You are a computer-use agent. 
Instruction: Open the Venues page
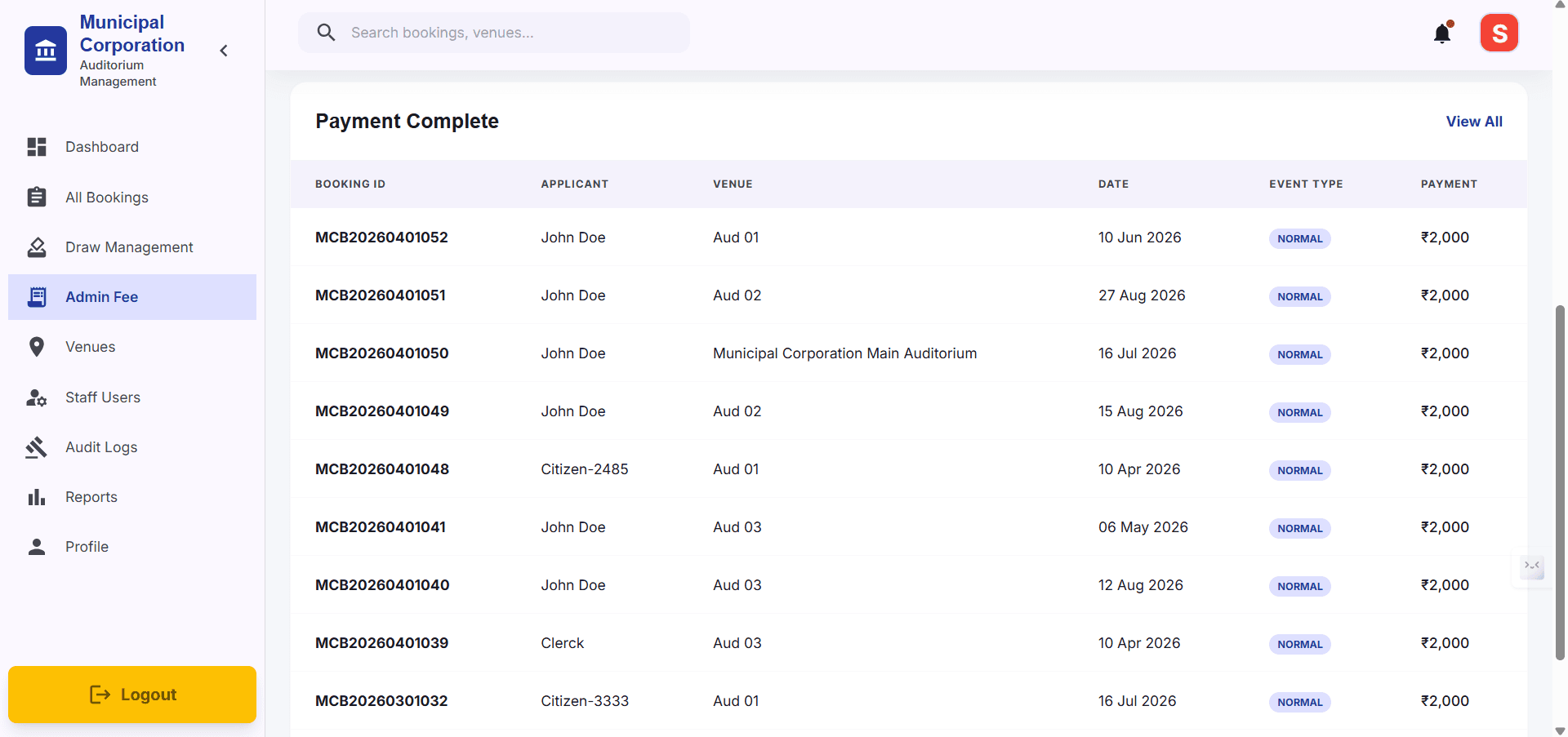pos(132,347)
